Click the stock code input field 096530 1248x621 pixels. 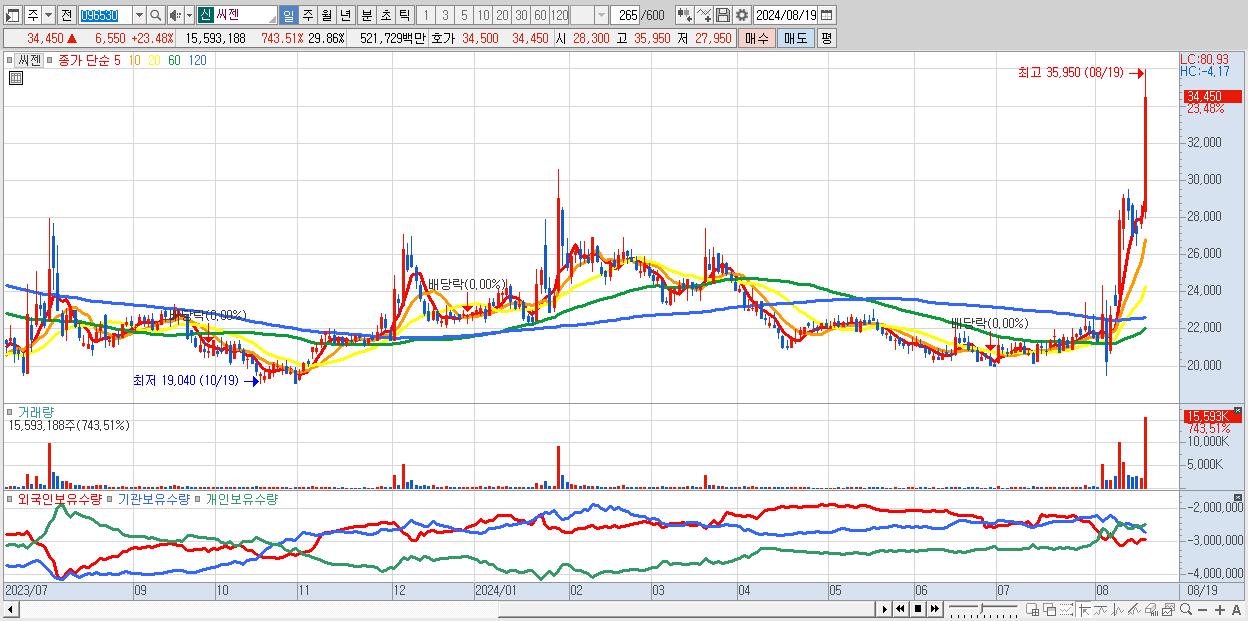pos(105,15)
